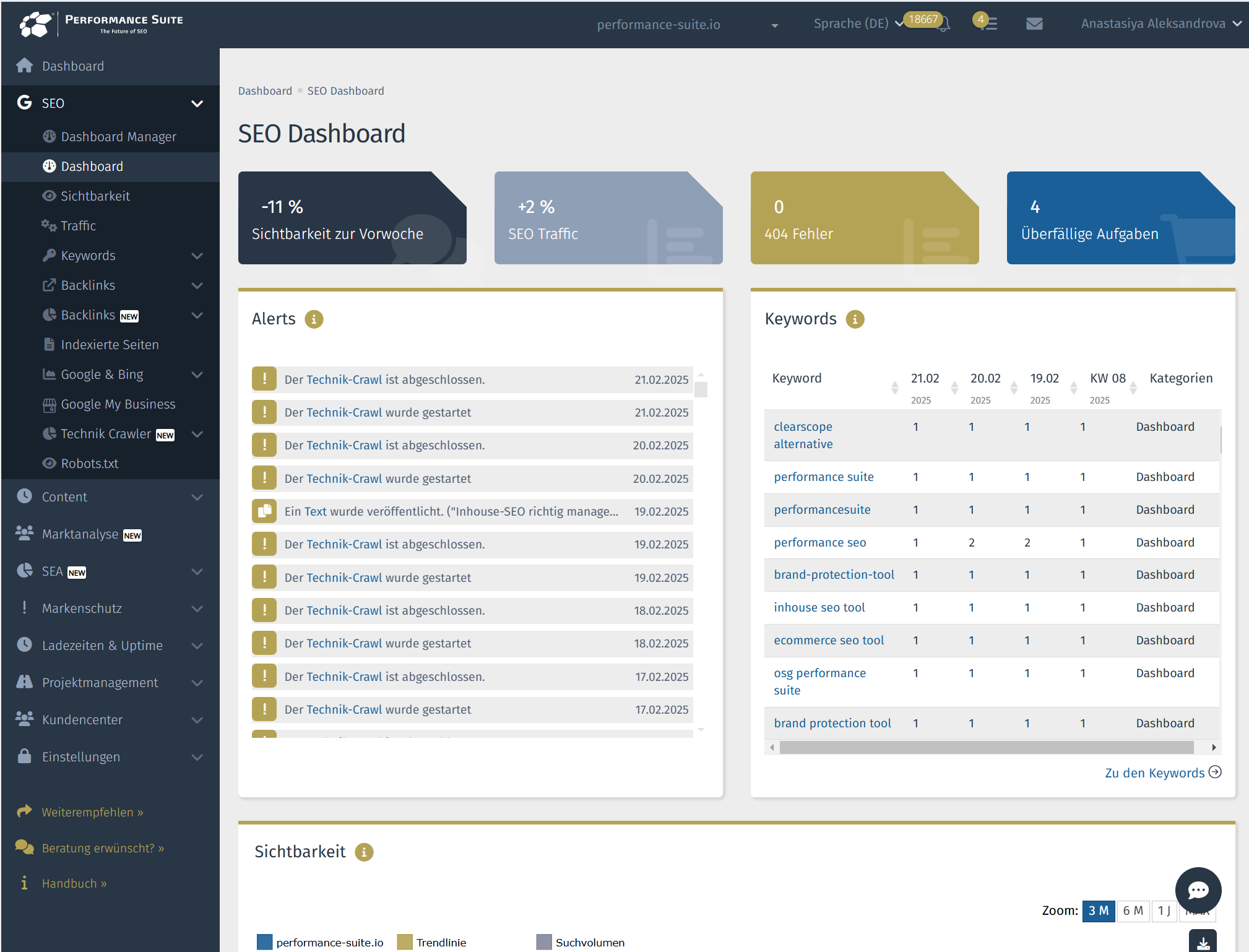Download the Sichtbarkeit chart
Viewport: 1249px width, 952px height.
pos(1203,942)
